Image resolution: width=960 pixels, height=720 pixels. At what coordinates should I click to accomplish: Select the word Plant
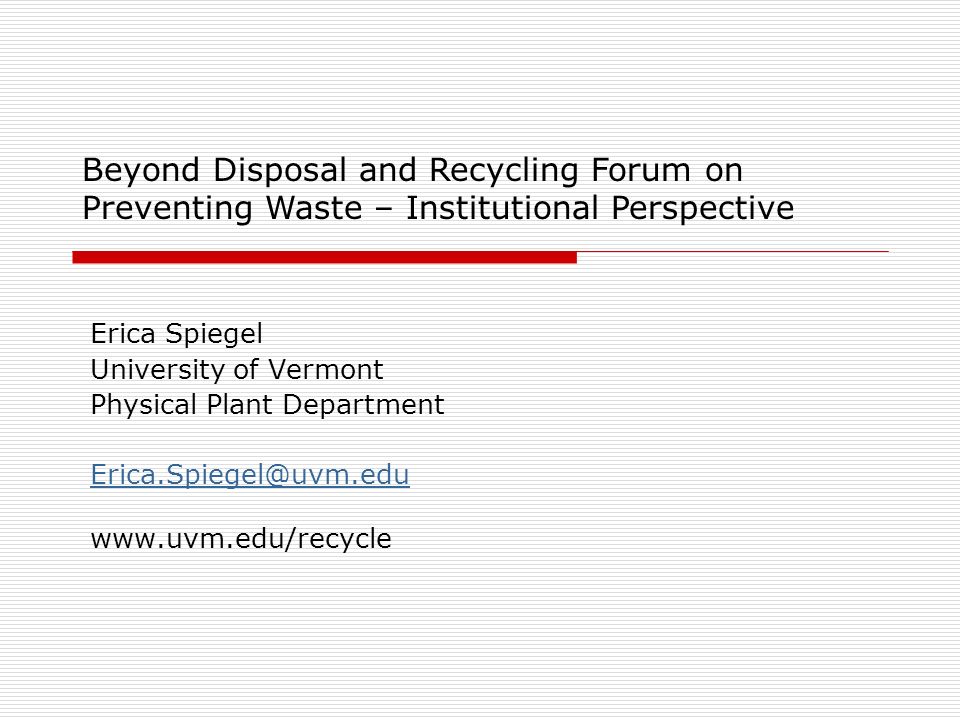(239, 405)
